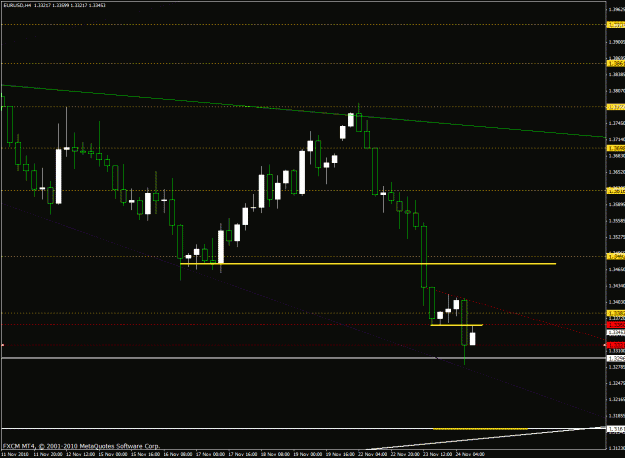Click the 1.3714 price scale value
This screenshot has width=625, height=458.
[617, 139]
